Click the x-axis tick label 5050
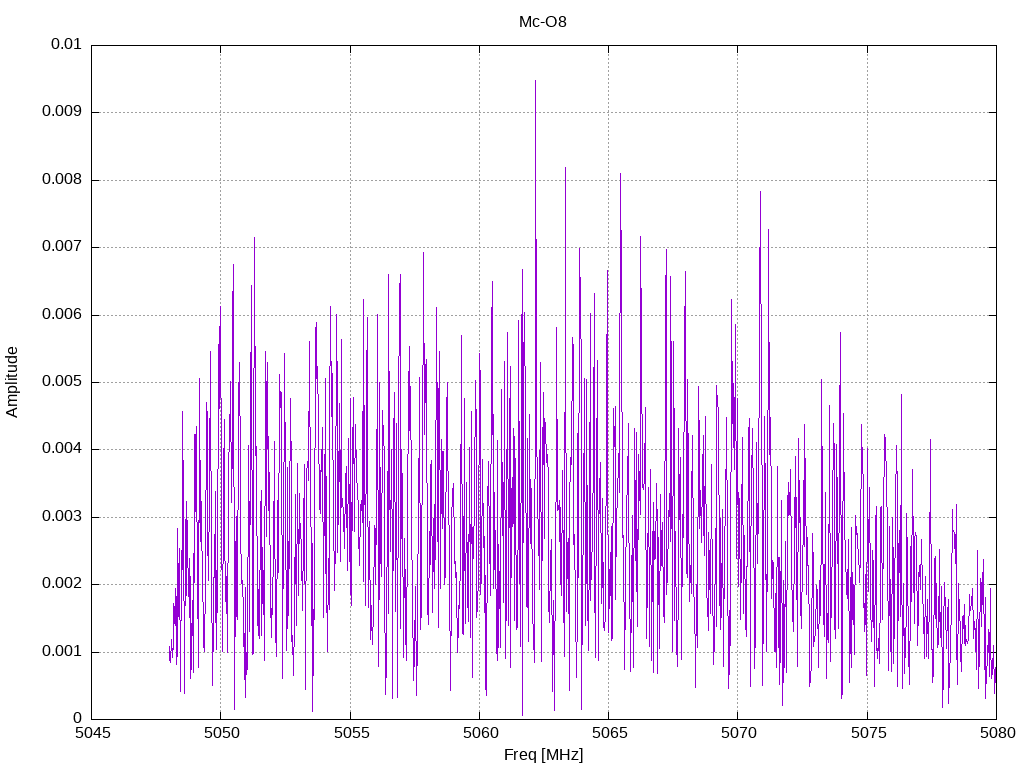 coord(221,733)
